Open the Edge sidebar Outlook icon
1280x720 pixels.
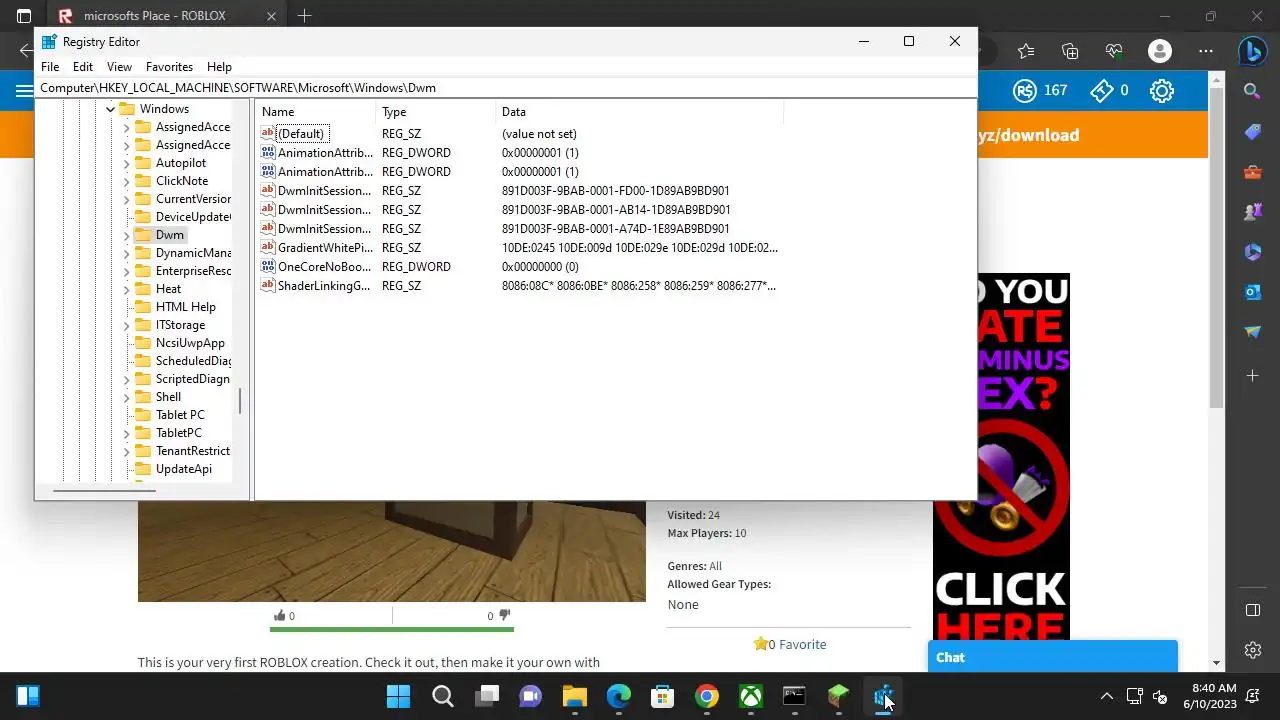(1253, 292)
